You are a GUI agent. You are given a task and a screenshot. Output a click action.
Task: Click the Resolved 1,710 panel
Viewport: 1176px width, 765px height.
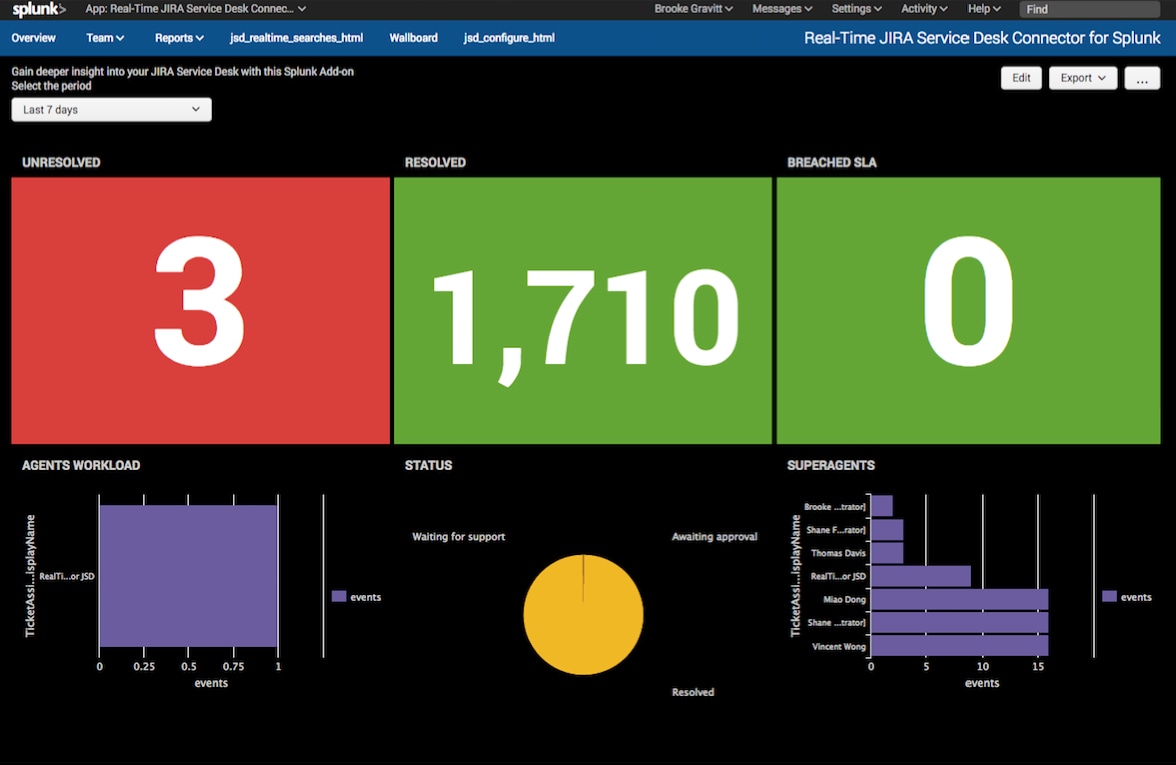tap(583, 310)
